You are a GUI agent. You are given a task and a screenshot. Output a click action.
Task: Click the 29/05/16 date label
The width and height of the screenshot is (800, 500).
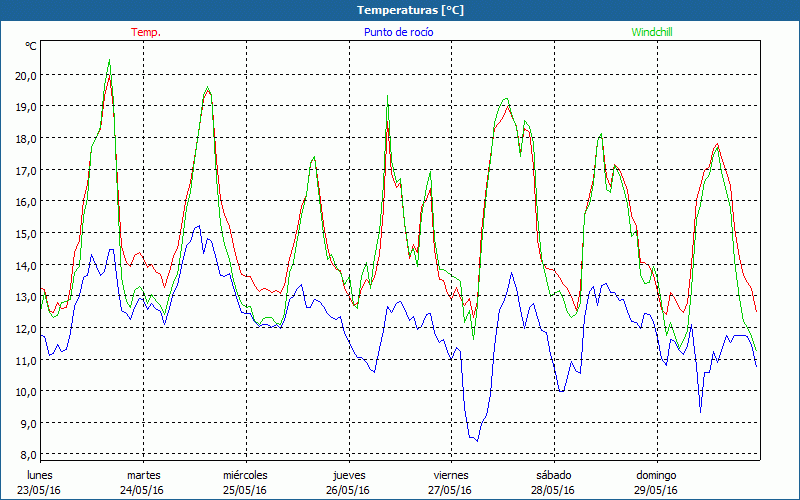(656, 490)
